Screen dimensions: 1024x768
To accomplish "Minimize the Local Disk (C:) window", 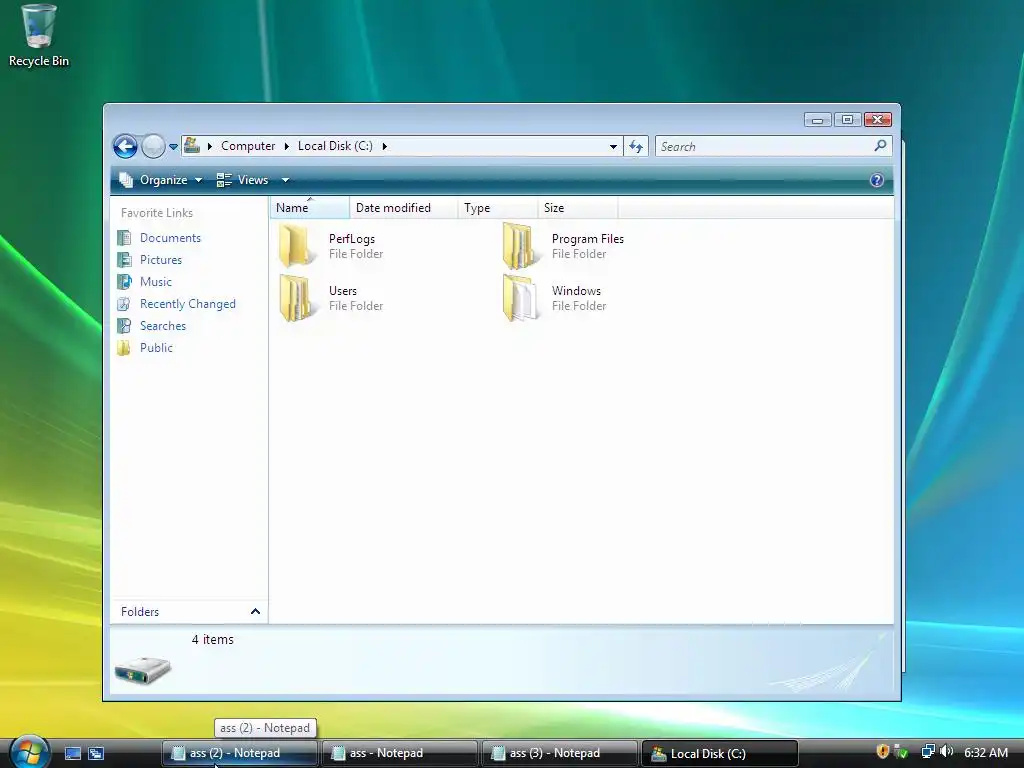I will [817, 120].
